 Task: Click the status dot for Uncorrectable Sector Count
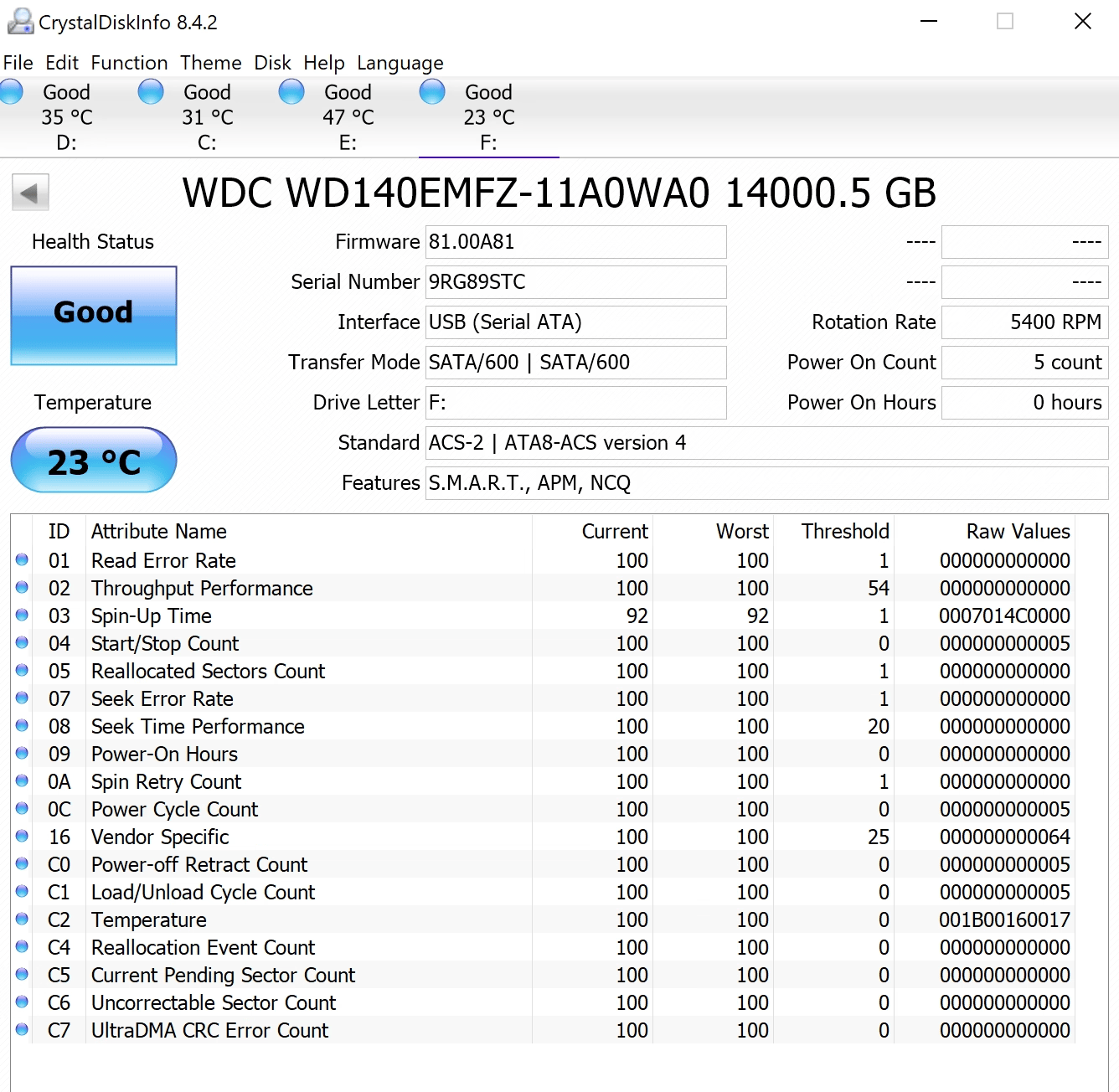22,1002
